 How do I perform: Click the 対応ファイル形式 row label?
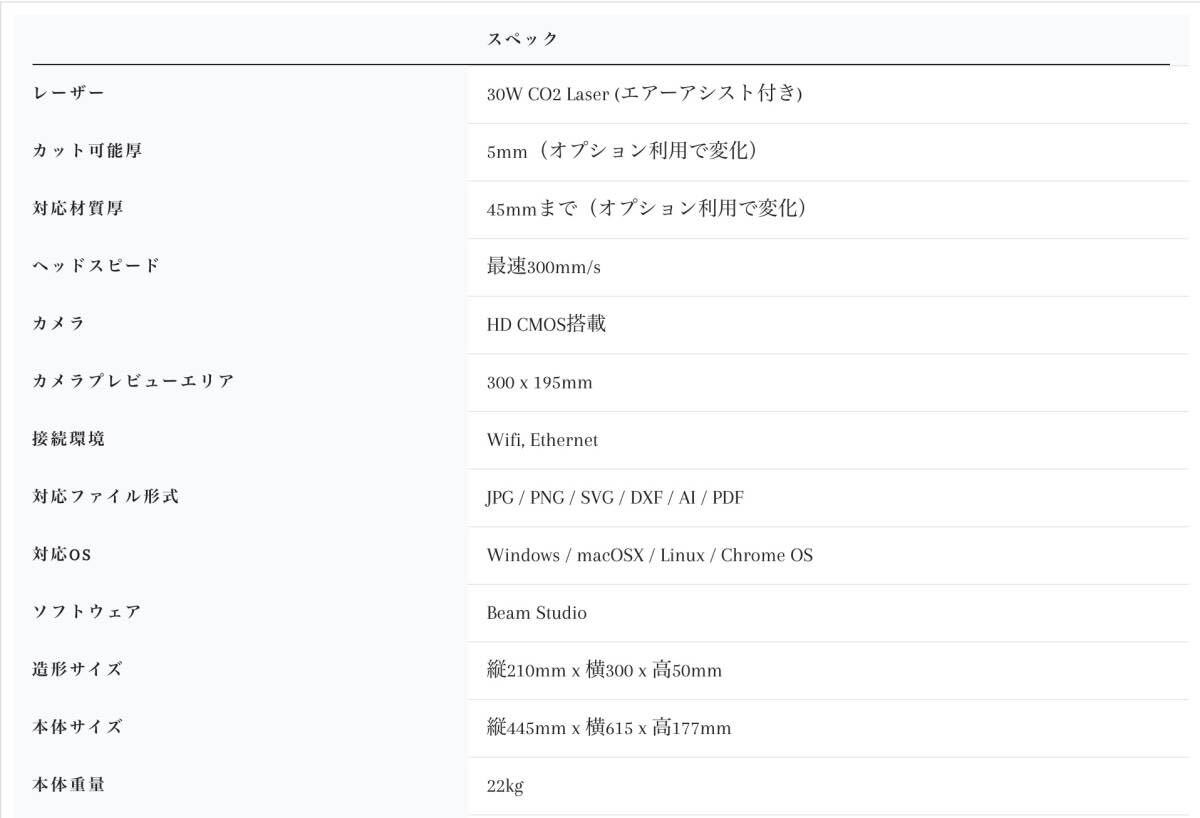[x=105, y=496]
